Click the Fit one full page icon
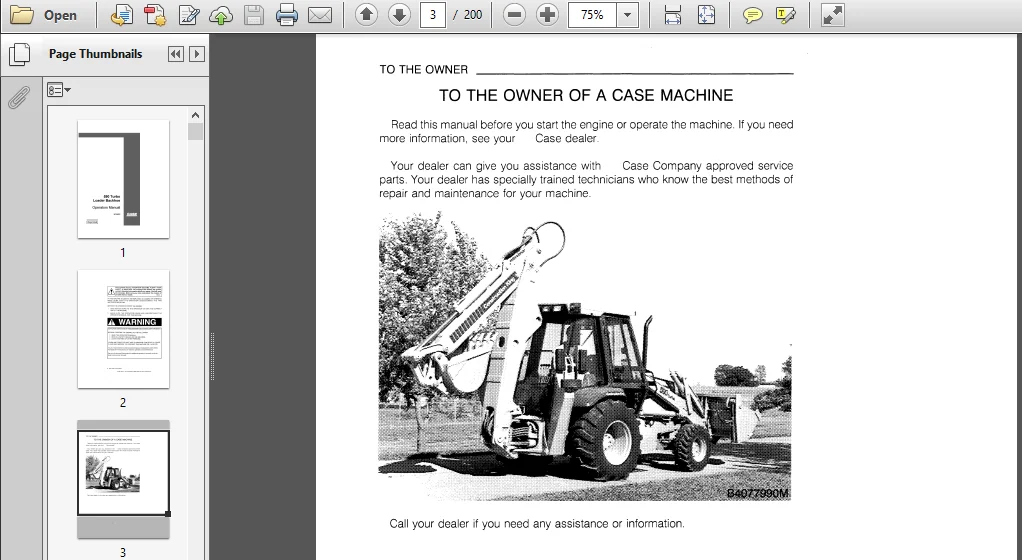Screen dimensions: 1022x560 [x=706, y=15]
